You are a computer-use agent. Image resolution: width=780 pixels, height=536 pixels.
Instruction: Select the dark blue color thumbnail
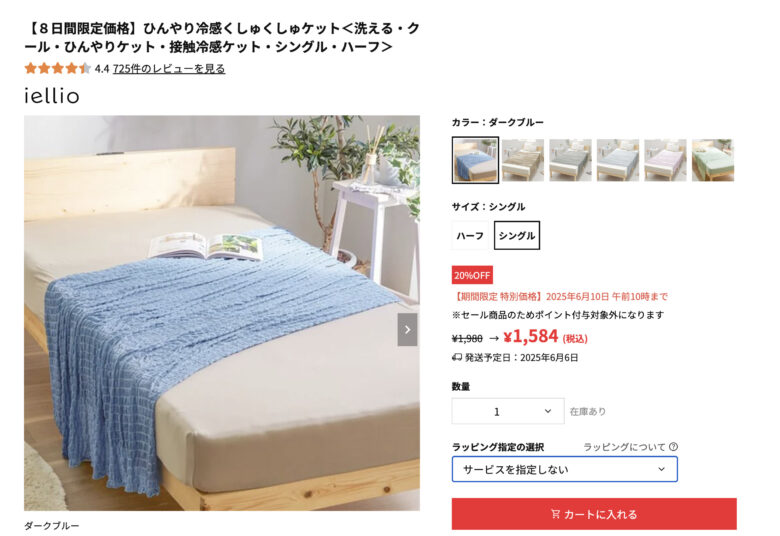coord(476,160)
